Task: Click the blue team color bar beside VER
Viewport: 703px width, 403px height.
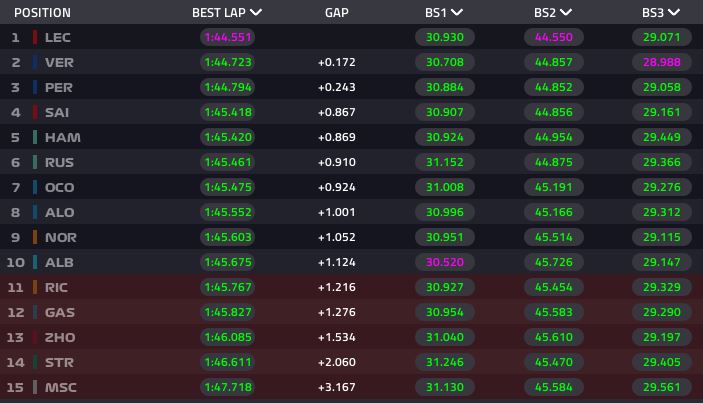Action: 35,62
